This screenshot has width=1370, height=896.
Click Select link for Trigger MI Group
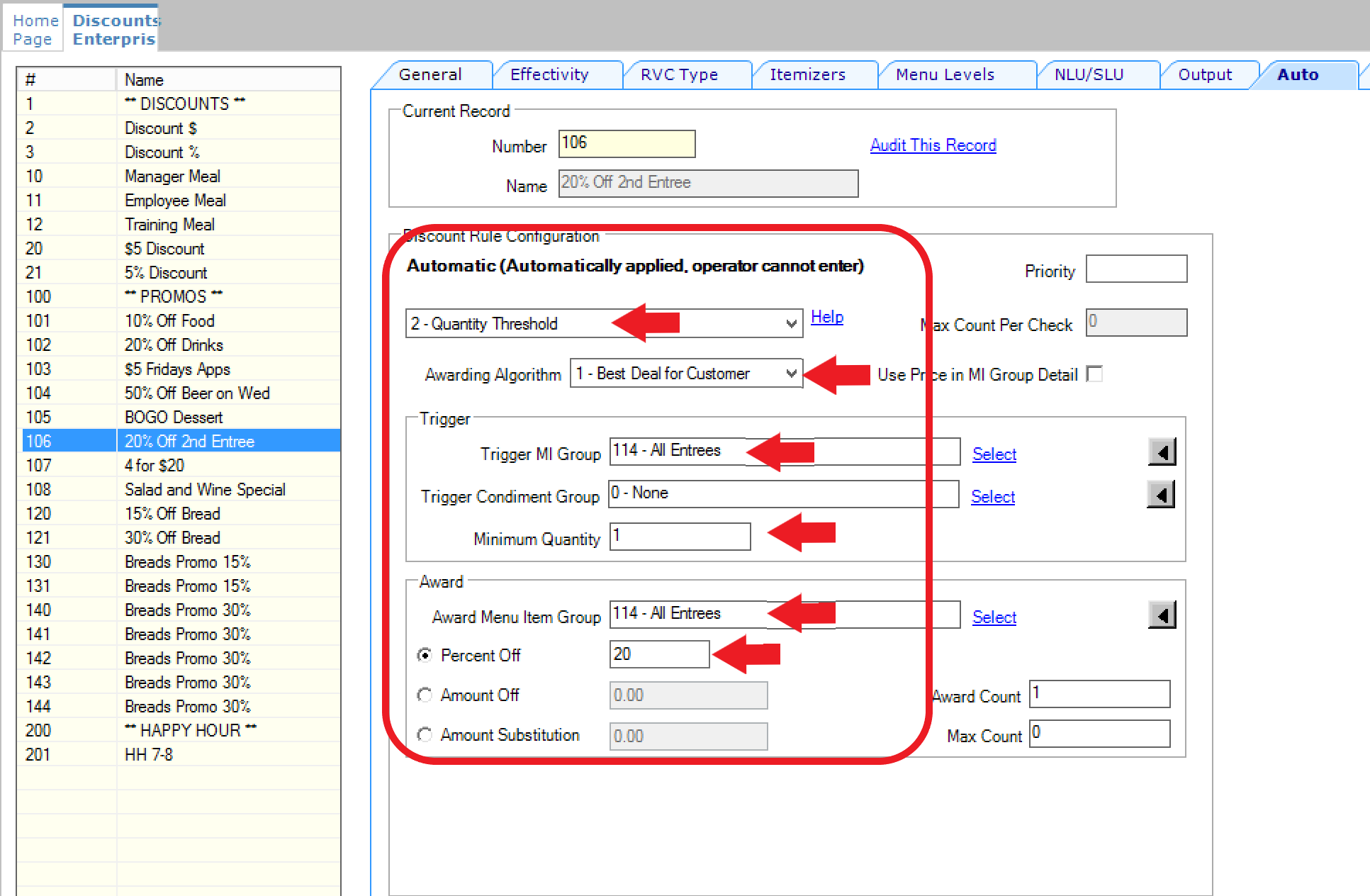coord(994,454)
